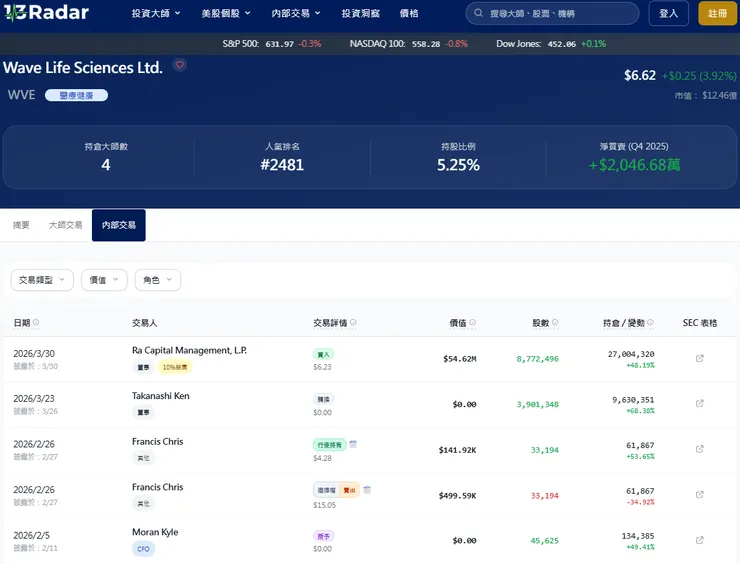The height and width of the screenshot is (564, 740).
Task: Open SEC form for Francis Chris $499.59K row
Action: 699,494
